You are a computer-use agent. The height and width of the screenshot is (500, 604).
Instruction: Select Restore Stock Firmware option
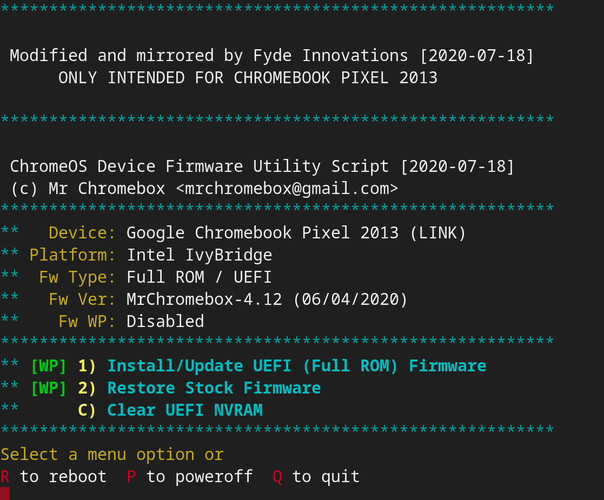[214, 388]
